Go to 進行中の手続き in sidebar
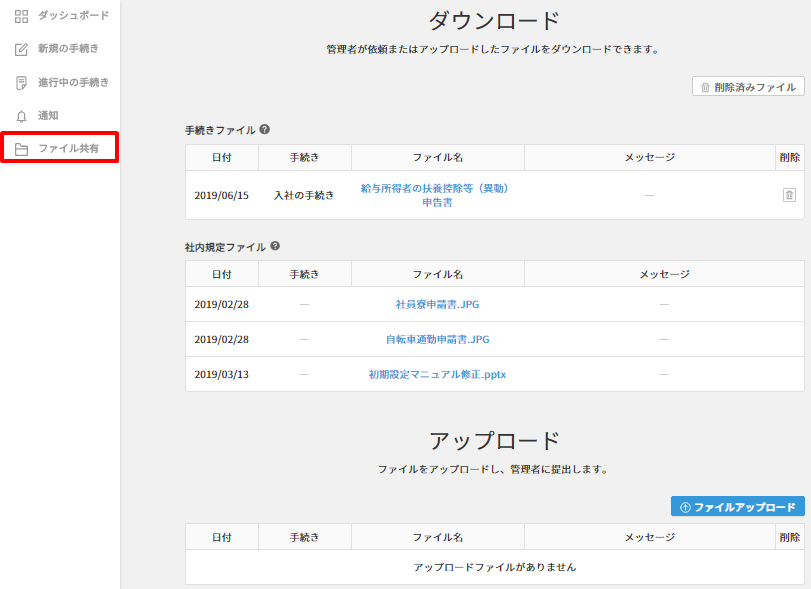The width and height of the screenshot is (811, 589). (73, 82)
